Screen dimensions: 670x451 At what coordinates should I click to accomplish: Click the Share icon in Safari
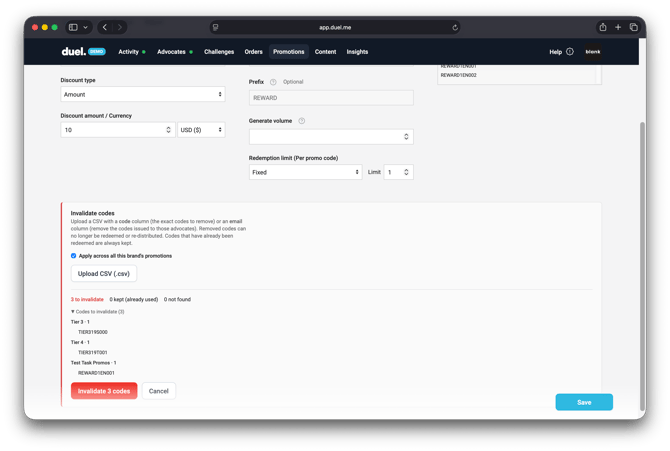(x=602, y=27)
